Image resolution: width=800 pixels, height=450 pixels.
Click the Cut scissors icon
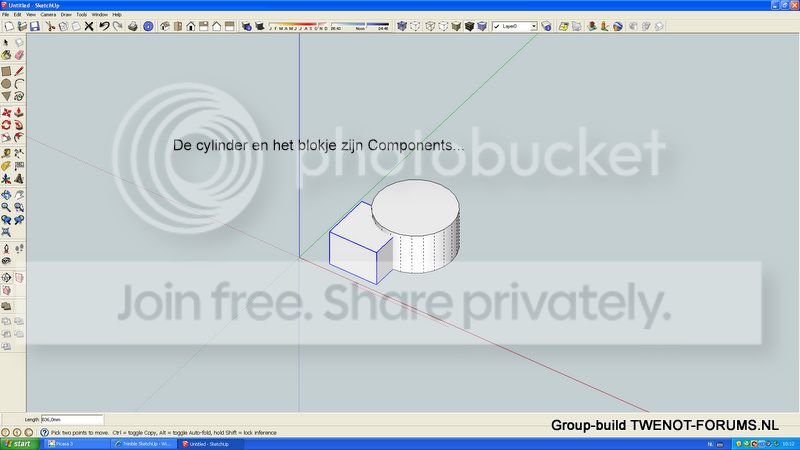(x=51, y=26)
